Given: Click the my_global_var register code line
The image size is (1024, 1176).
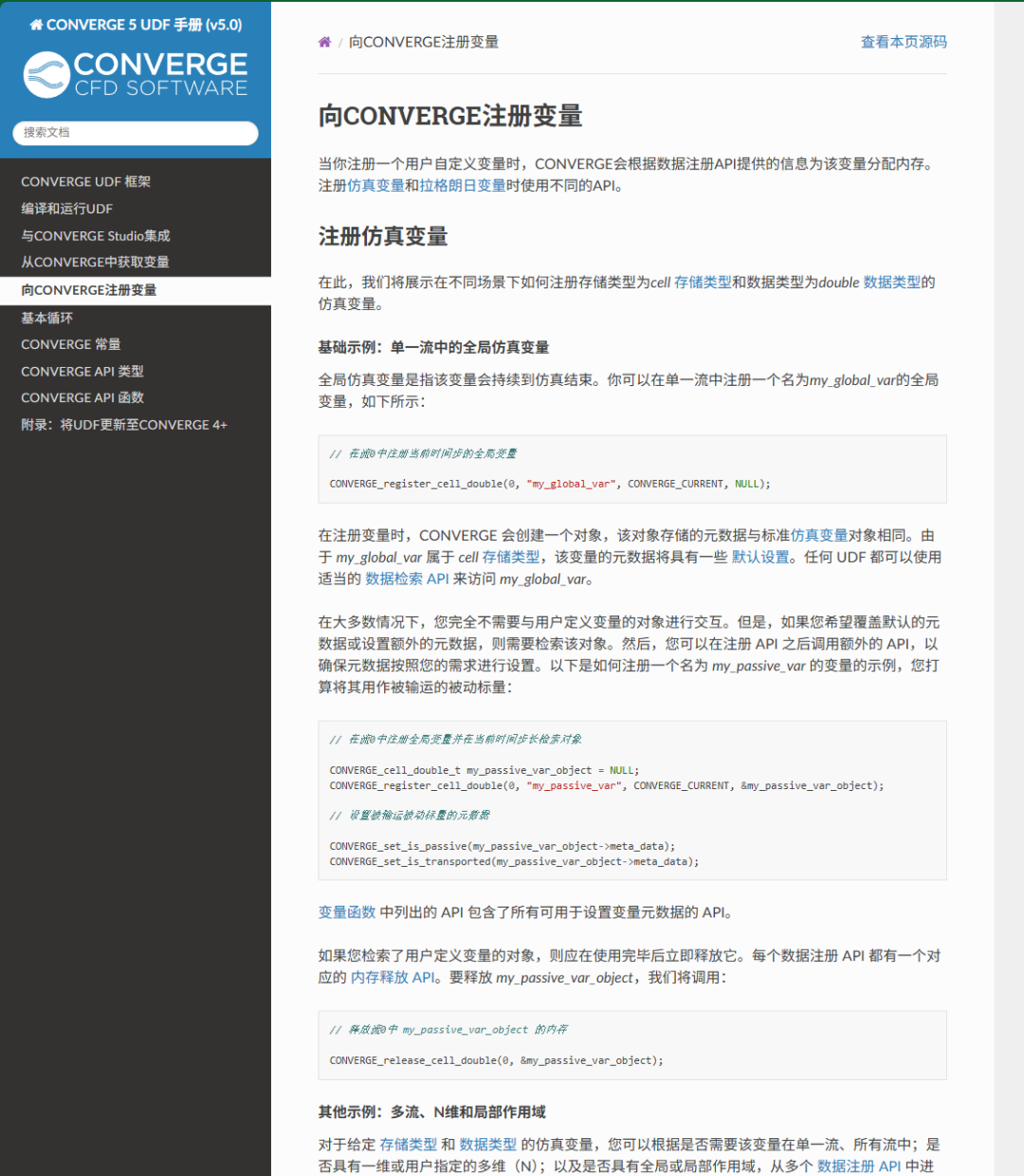Looking at the screenshot, I should [550, 484].
